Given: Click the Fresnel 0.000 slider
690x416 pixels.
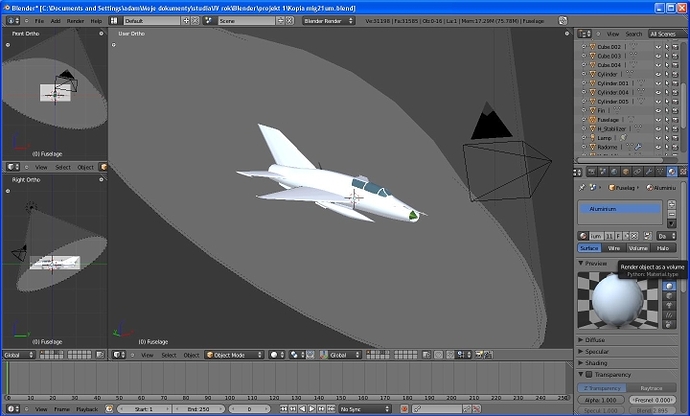Looking at the screenshot, I should pyautogui.click(x=652, y=400).
